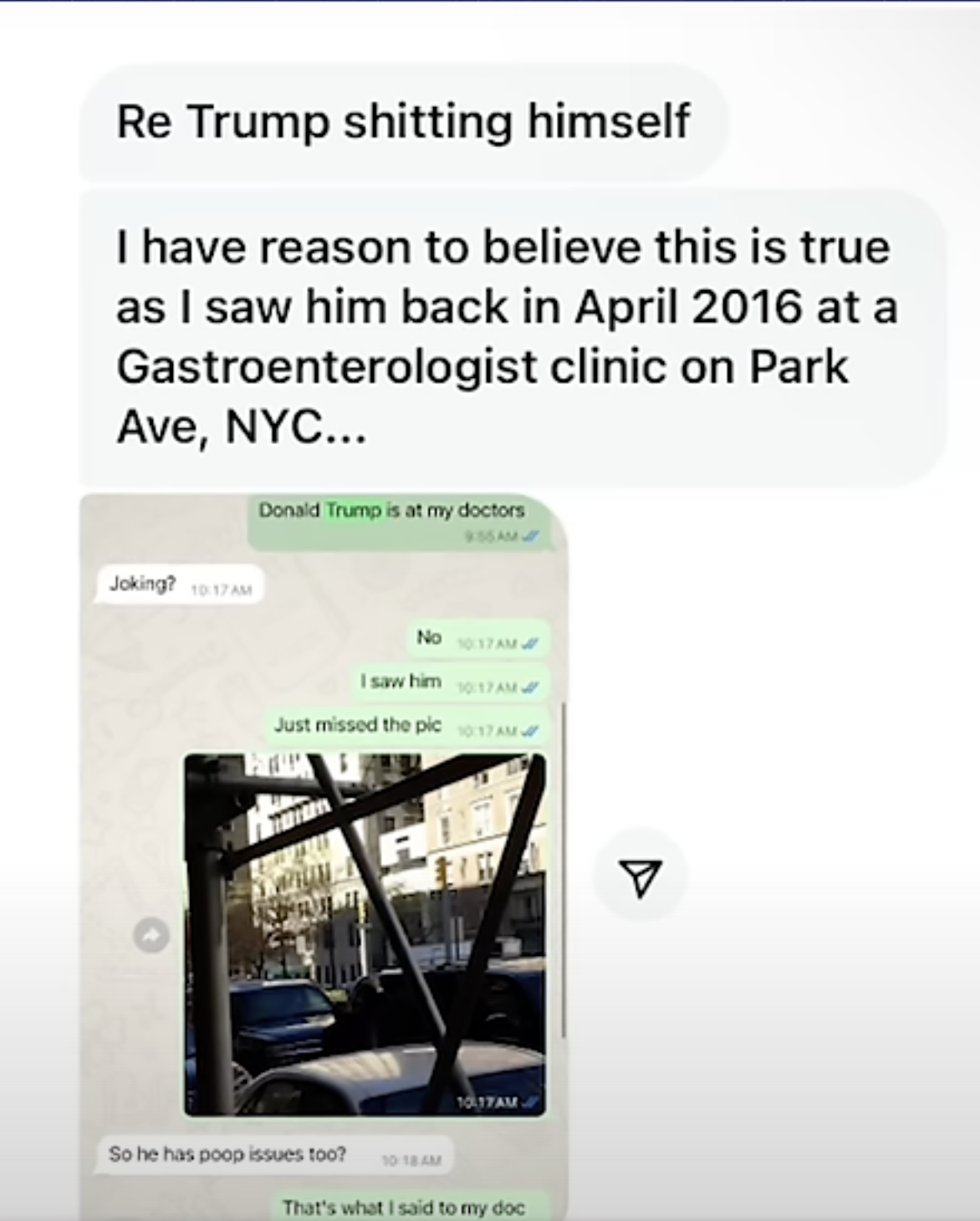Select message about Gastroenterologist clinic on Park Ave

(x=513, y=338)
